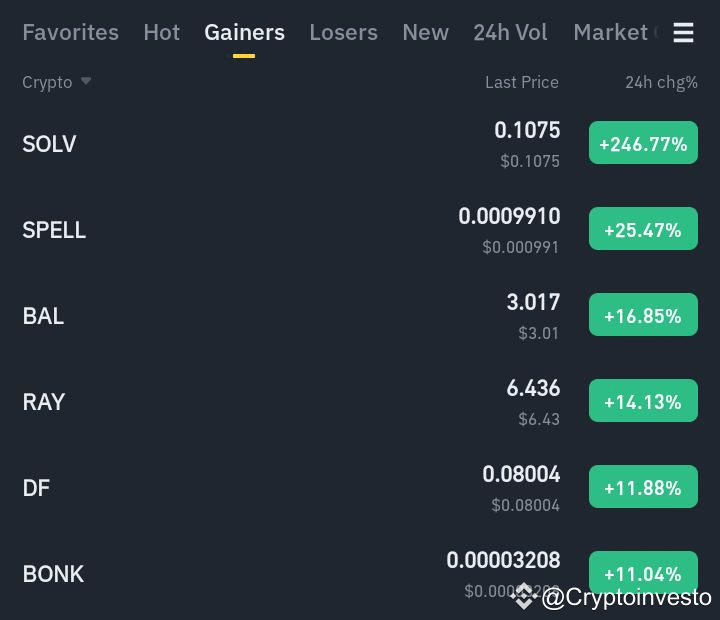
Task: Click RAY +14.13% change badge
Action: click(643, 402)
